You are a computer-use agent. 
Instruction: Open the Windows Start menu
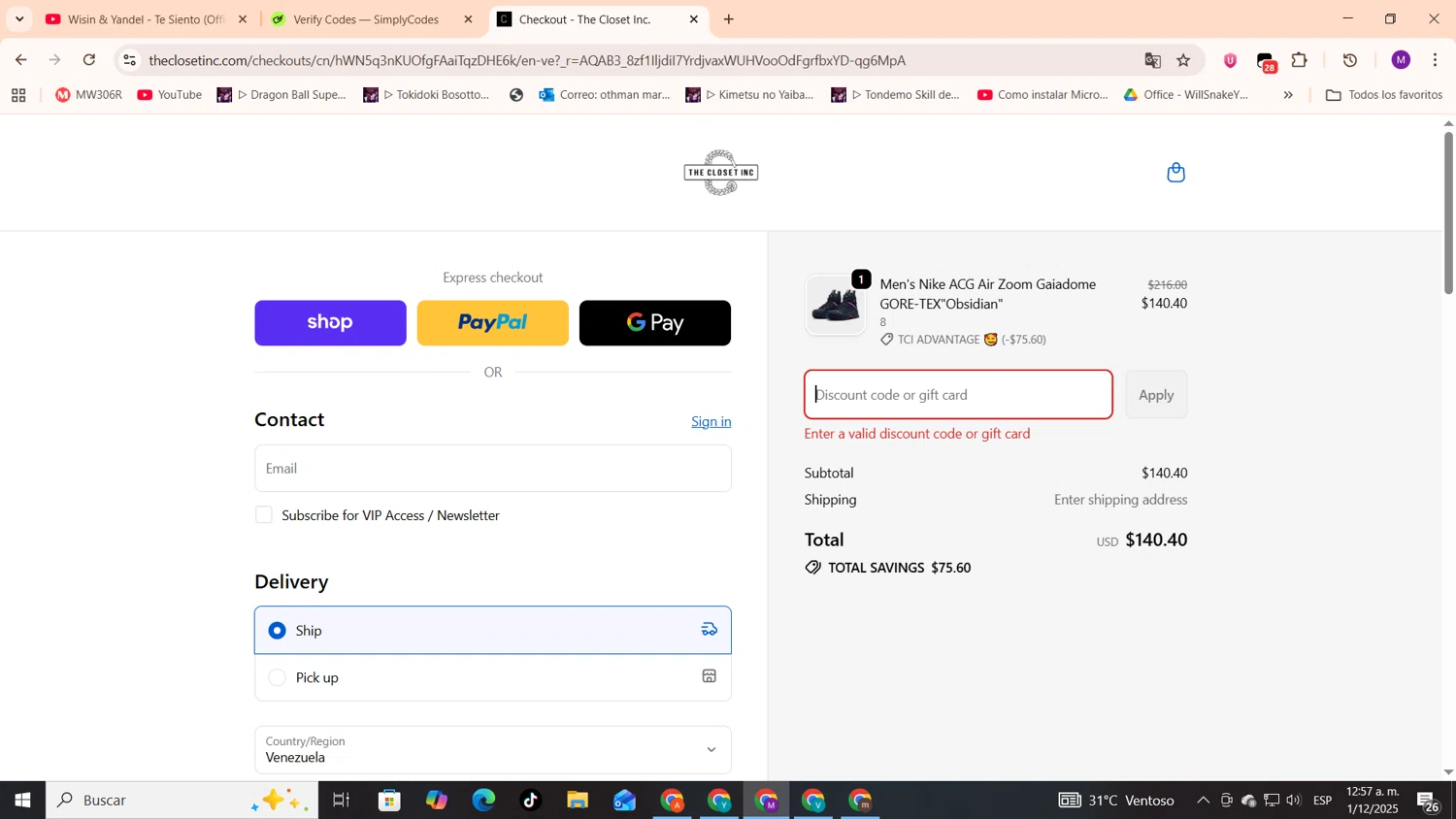pos(22,801)
